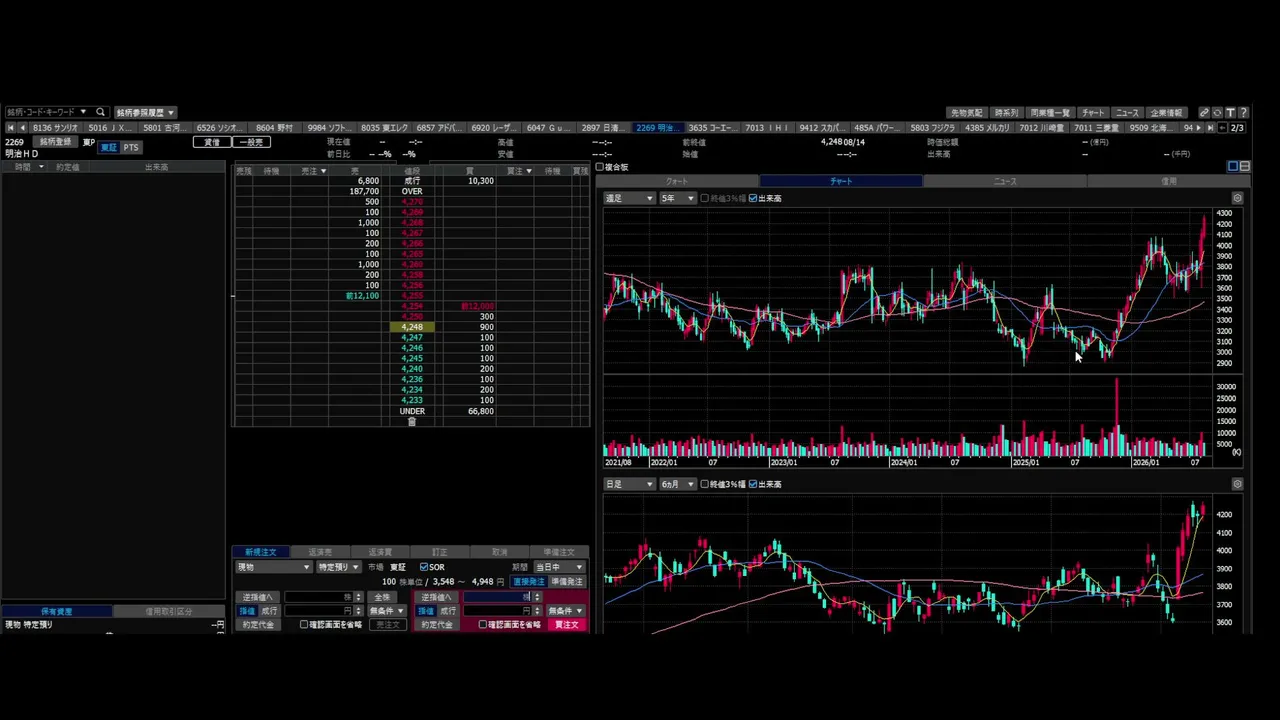
Task: Click the 時系列 button
Action: point(1007,113)
